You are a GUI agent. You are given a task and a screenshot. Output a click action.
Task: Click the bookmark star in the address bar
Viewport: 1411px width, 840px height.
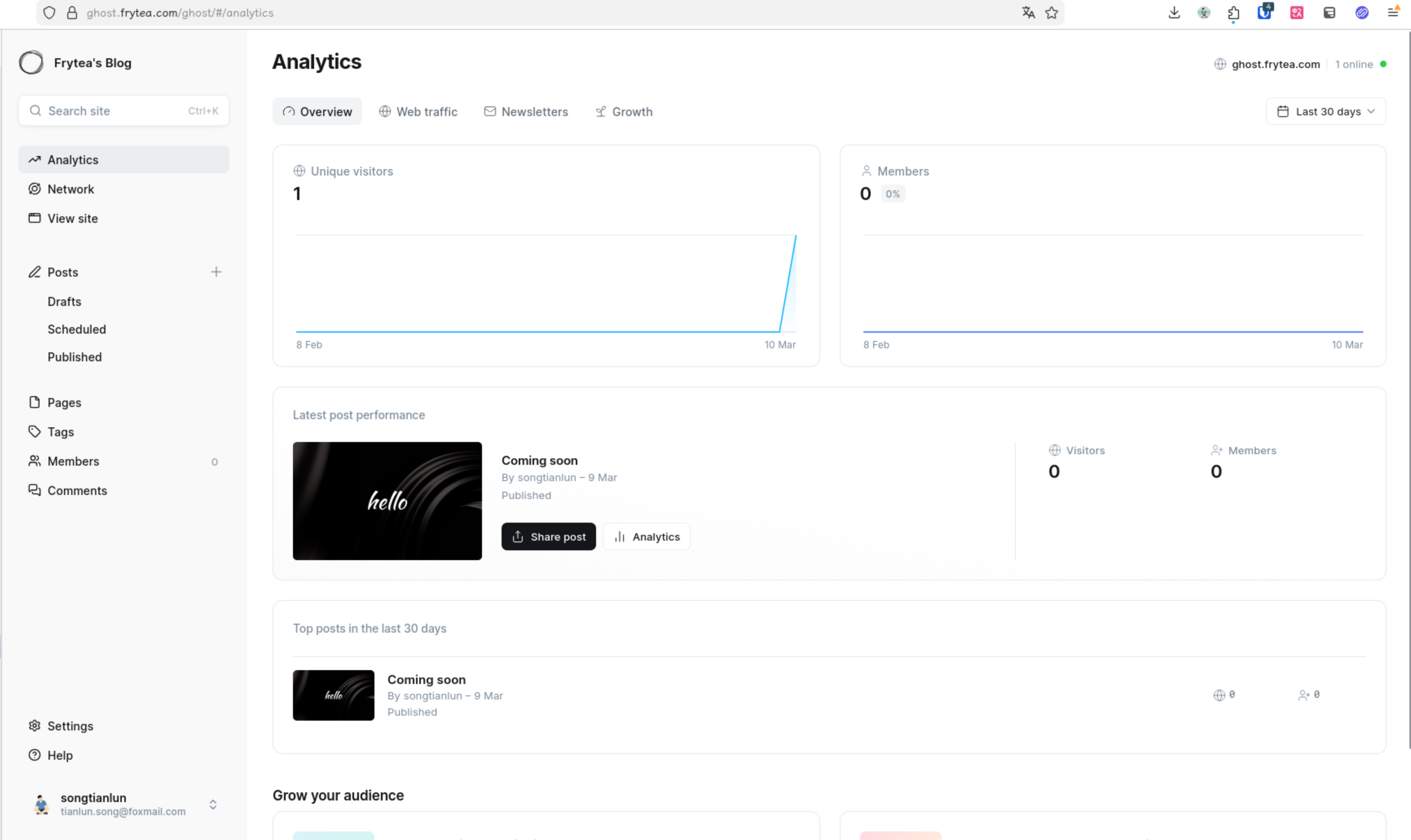point(1051,13)
